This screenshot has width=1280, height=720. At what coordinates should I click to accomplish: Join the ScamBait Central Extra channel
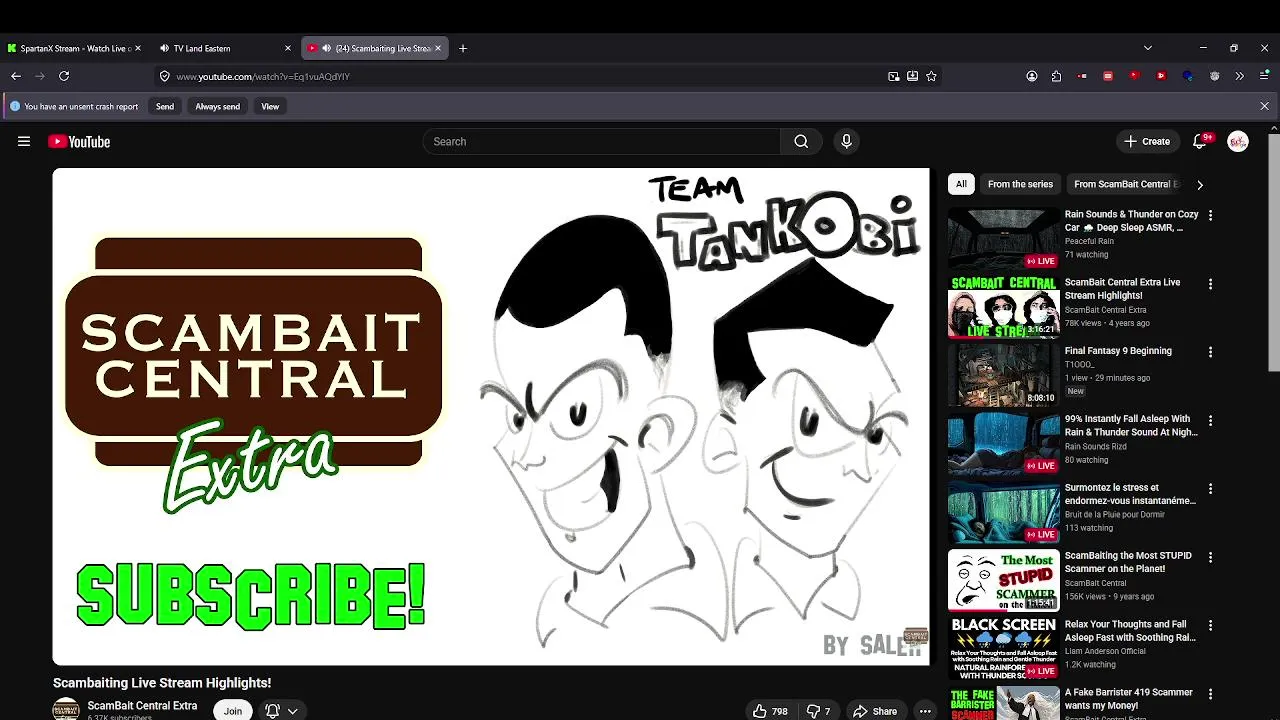point(233,711)
